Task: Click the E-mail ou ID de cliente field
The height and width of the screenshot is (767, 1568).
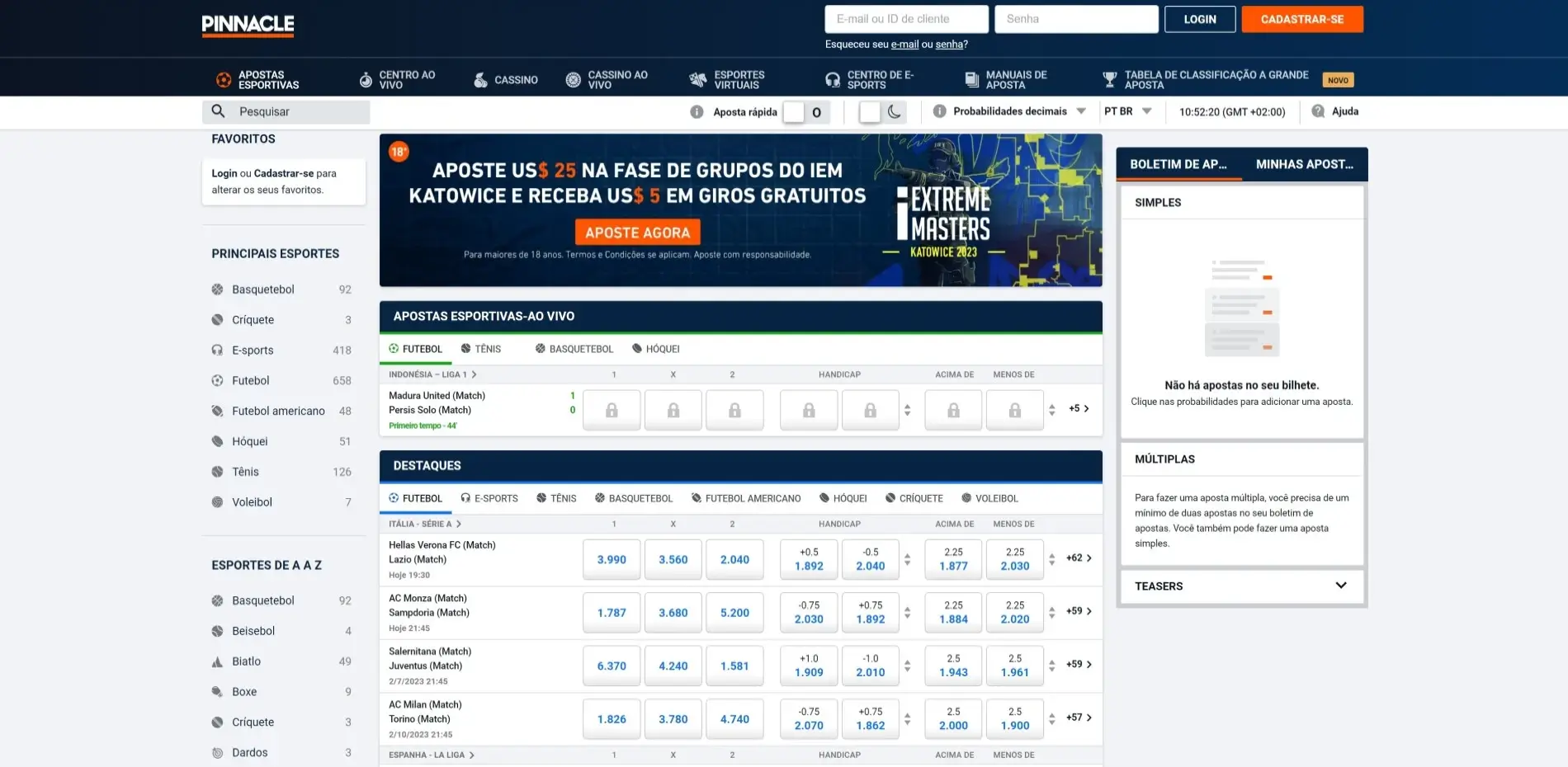Action: [905, 19]
